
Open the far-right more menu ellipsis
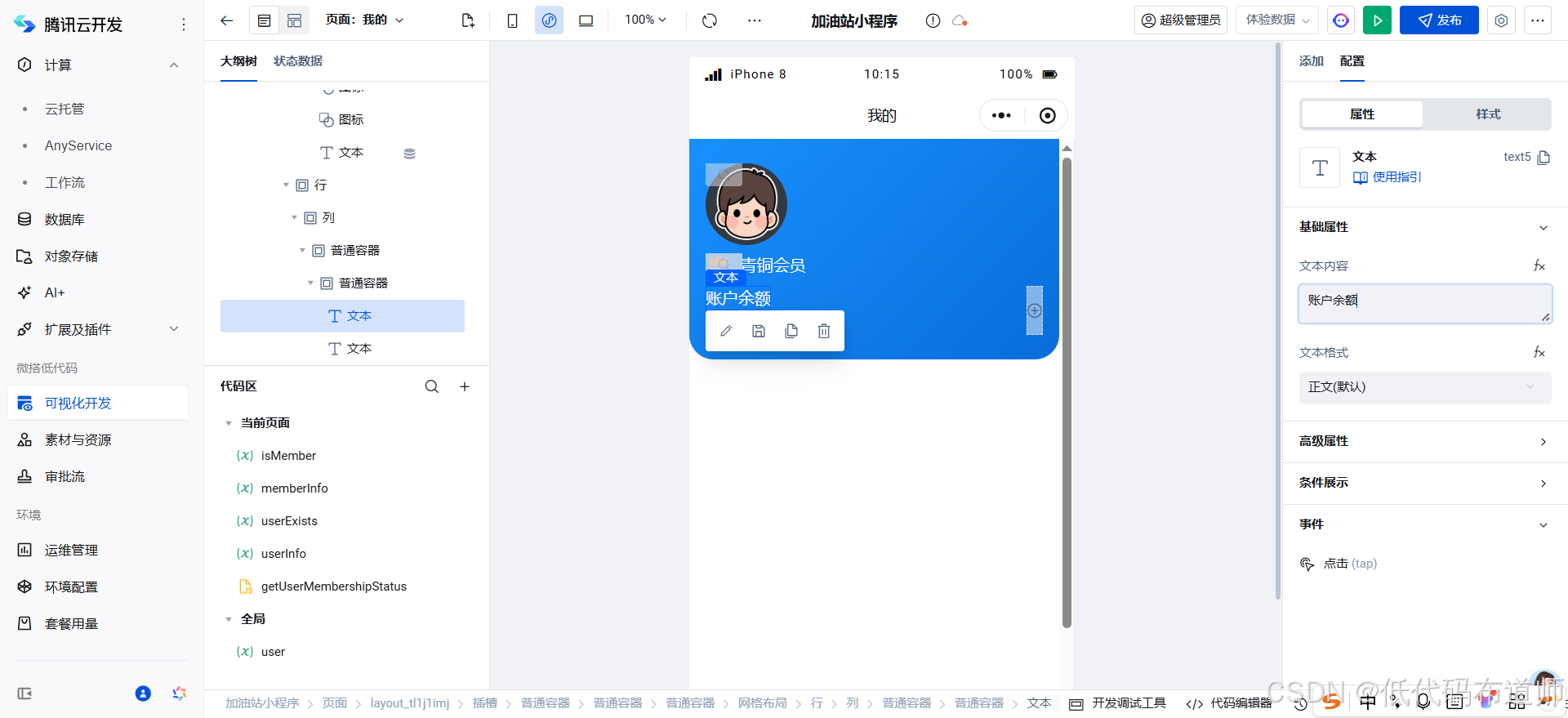tap(1537, 20)
